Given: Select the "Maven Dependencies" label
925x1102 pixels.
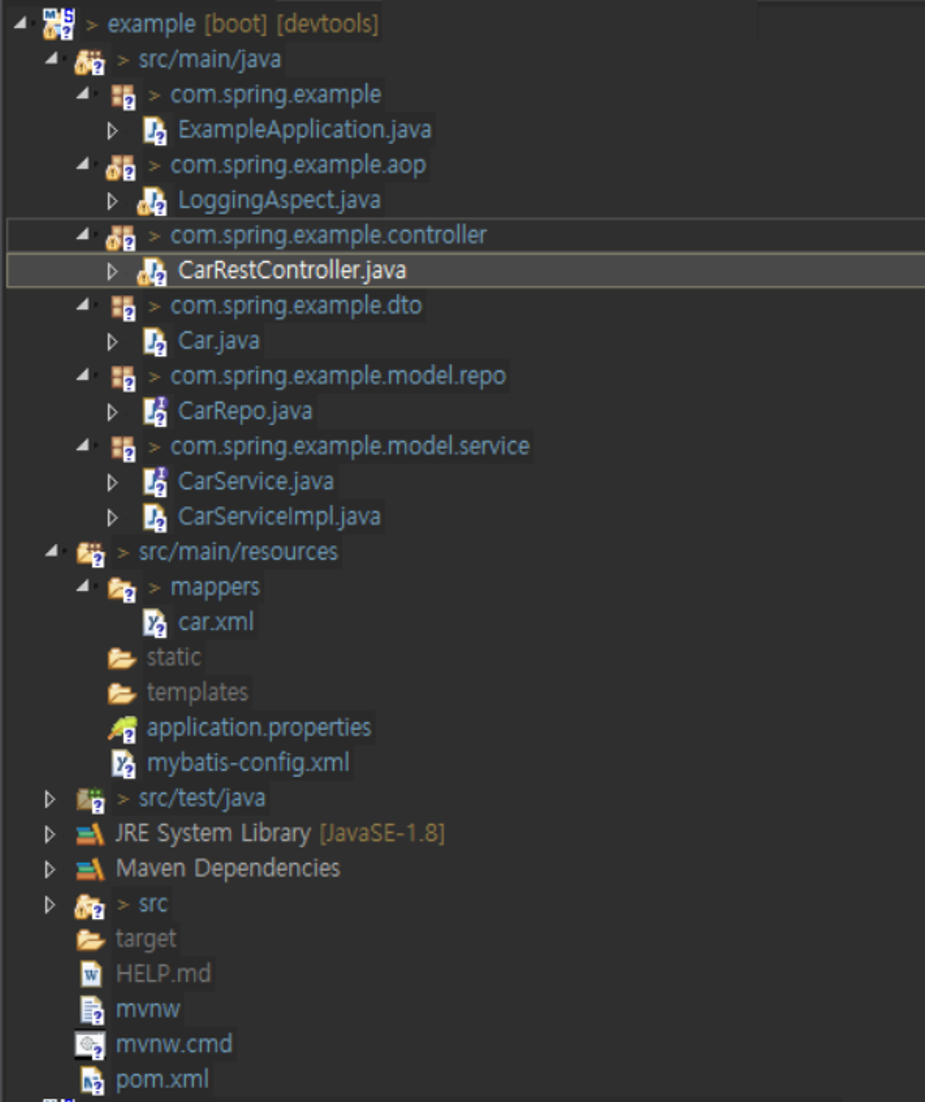Looking at the screenshot, I should 228,869.
